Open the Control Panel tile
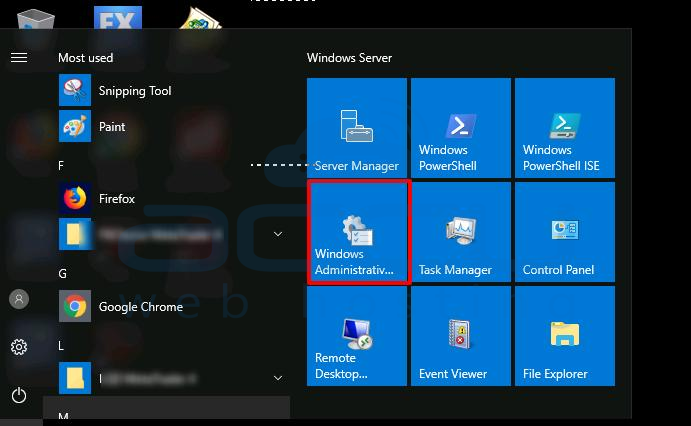The height and width of the screenshot is (426, 691). (565, 232)
